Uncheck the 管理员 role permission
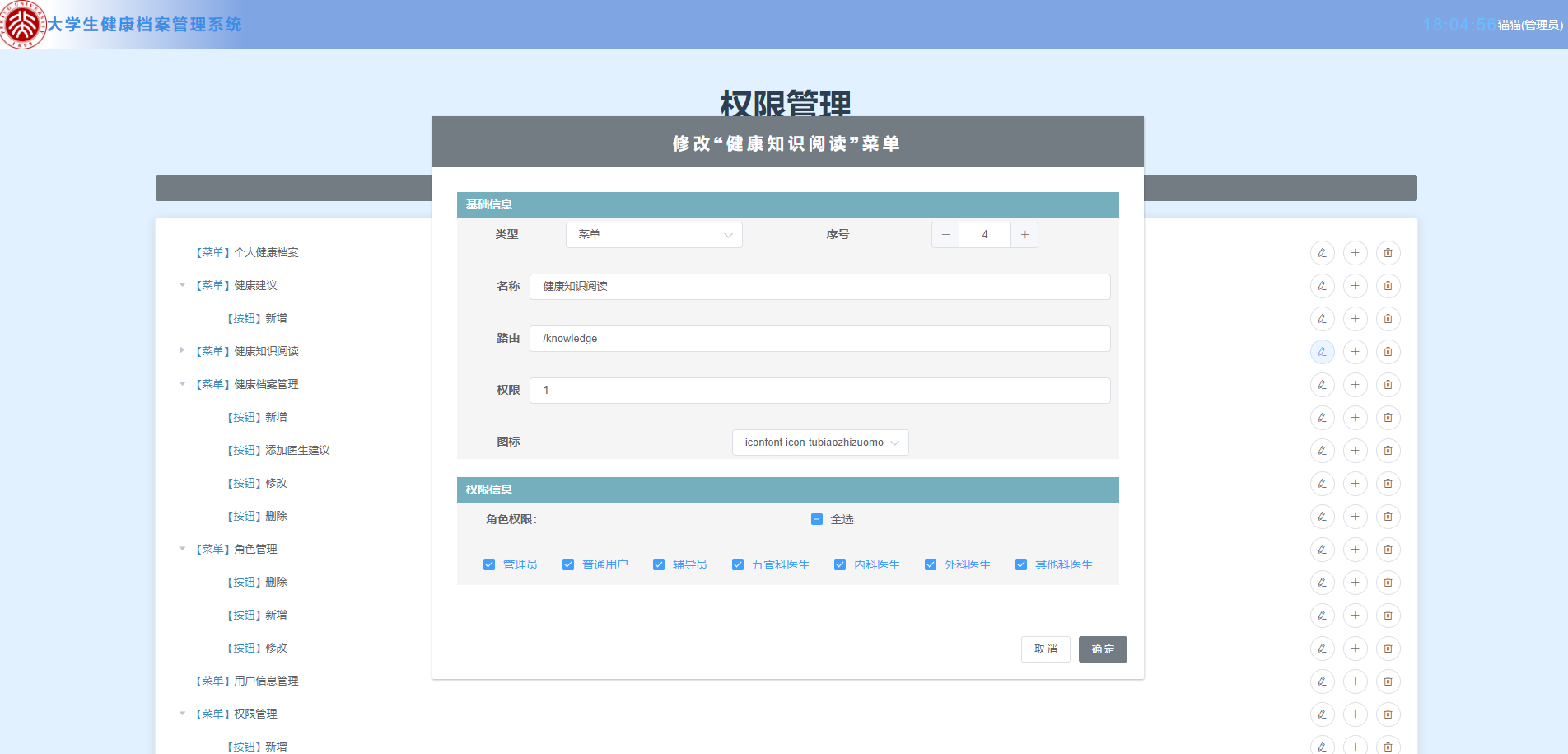 [489, 564]
